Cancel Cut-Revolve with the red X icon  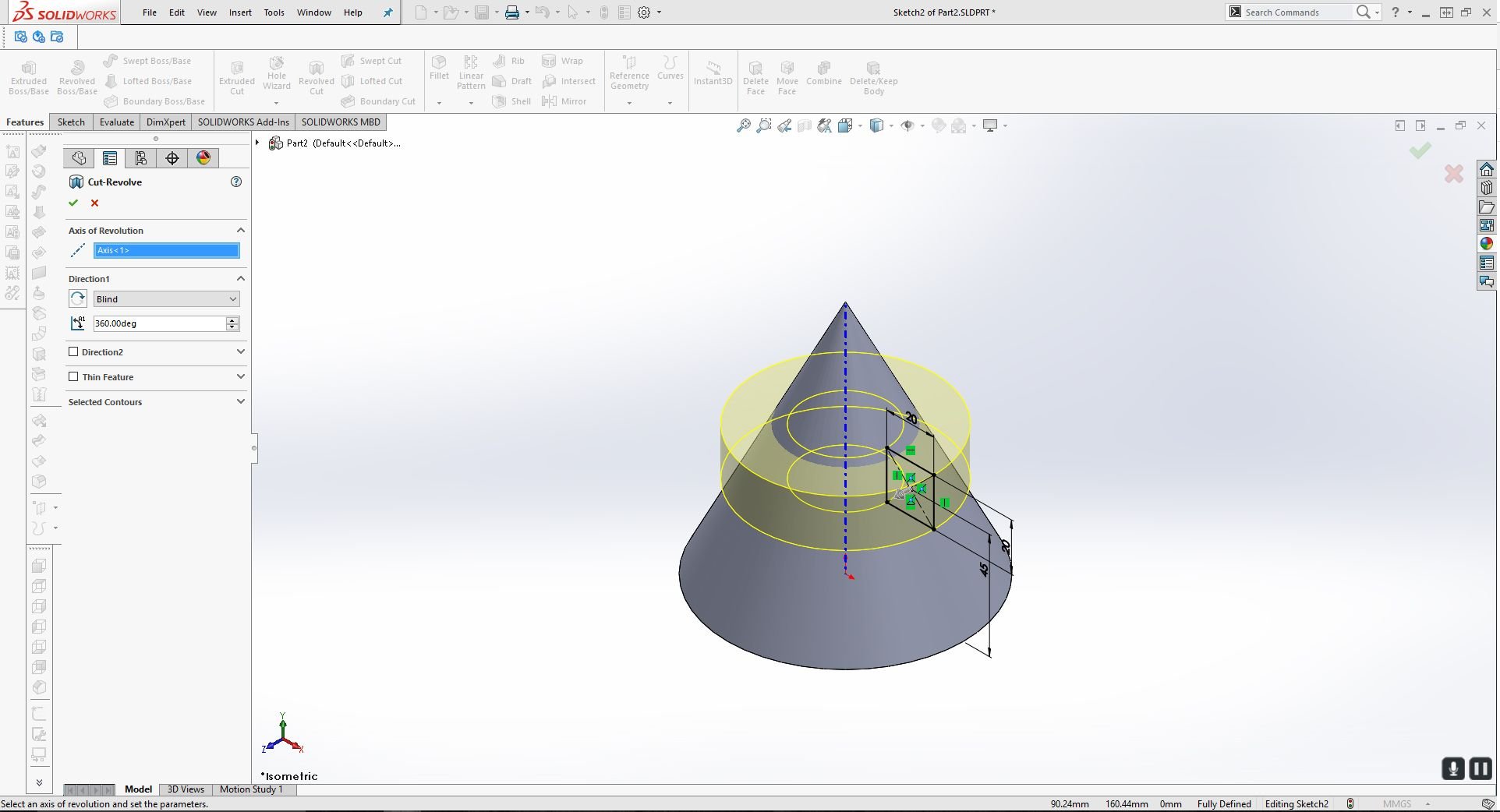point(94,203)
